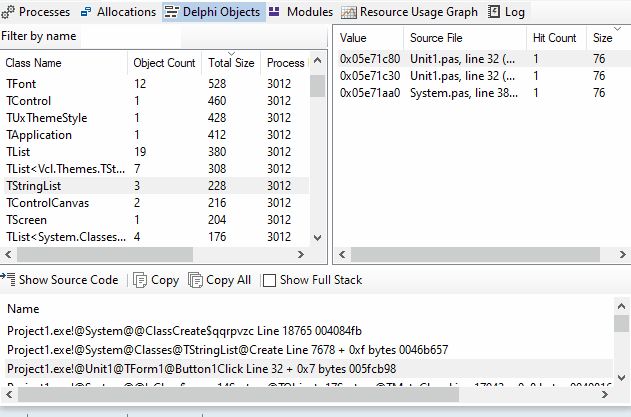Click the Resource Usage Graph icon
The image size is (631, 417).
click(x=348, y=12)
